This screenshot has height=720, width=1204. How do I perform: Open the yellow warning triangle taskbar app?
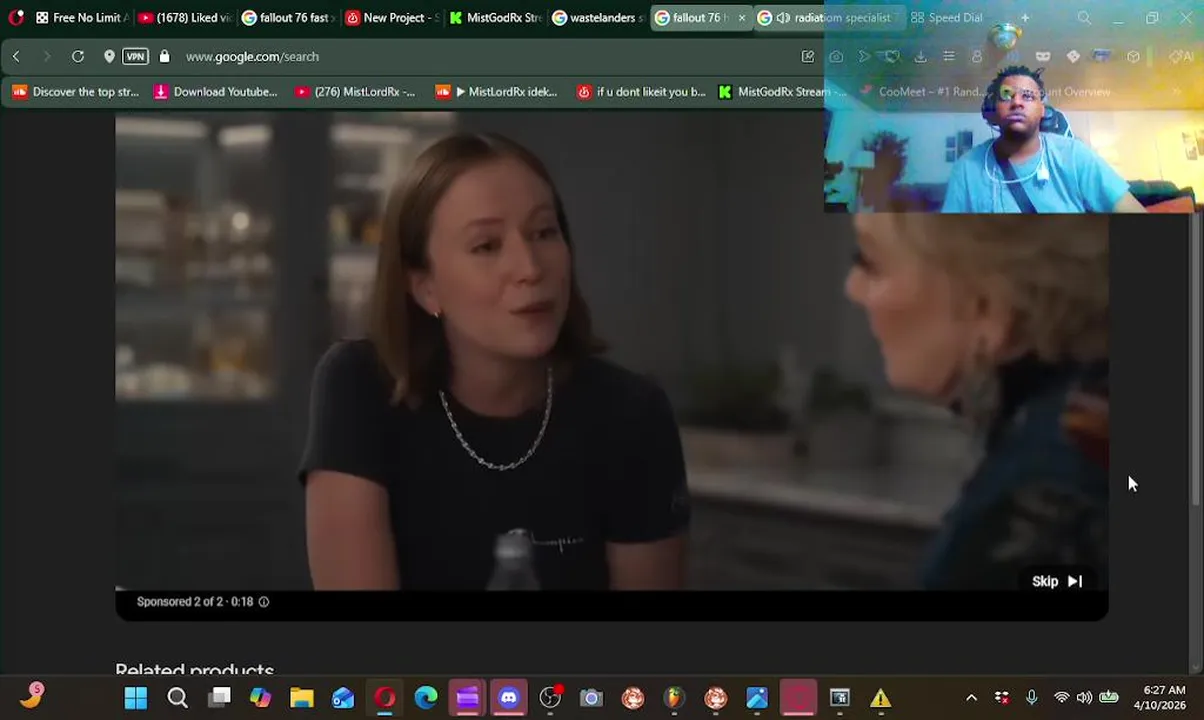(x=881, y=698)
